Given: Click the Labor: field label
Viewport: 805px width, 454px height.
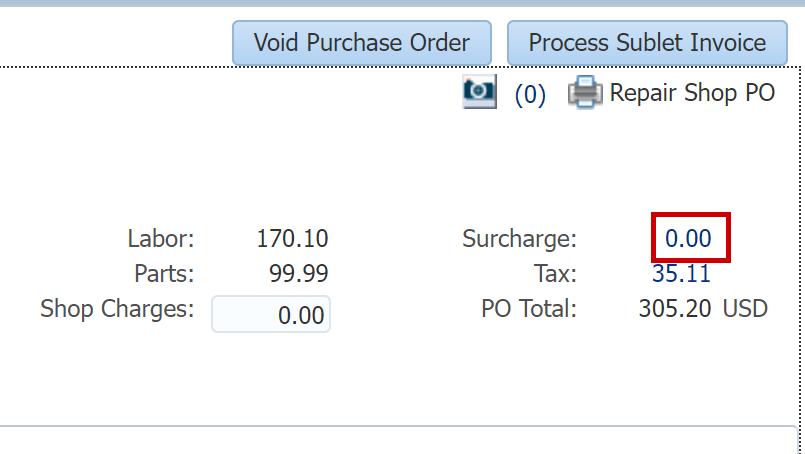Looking at the screenshot, I should [x=161, y=239].
